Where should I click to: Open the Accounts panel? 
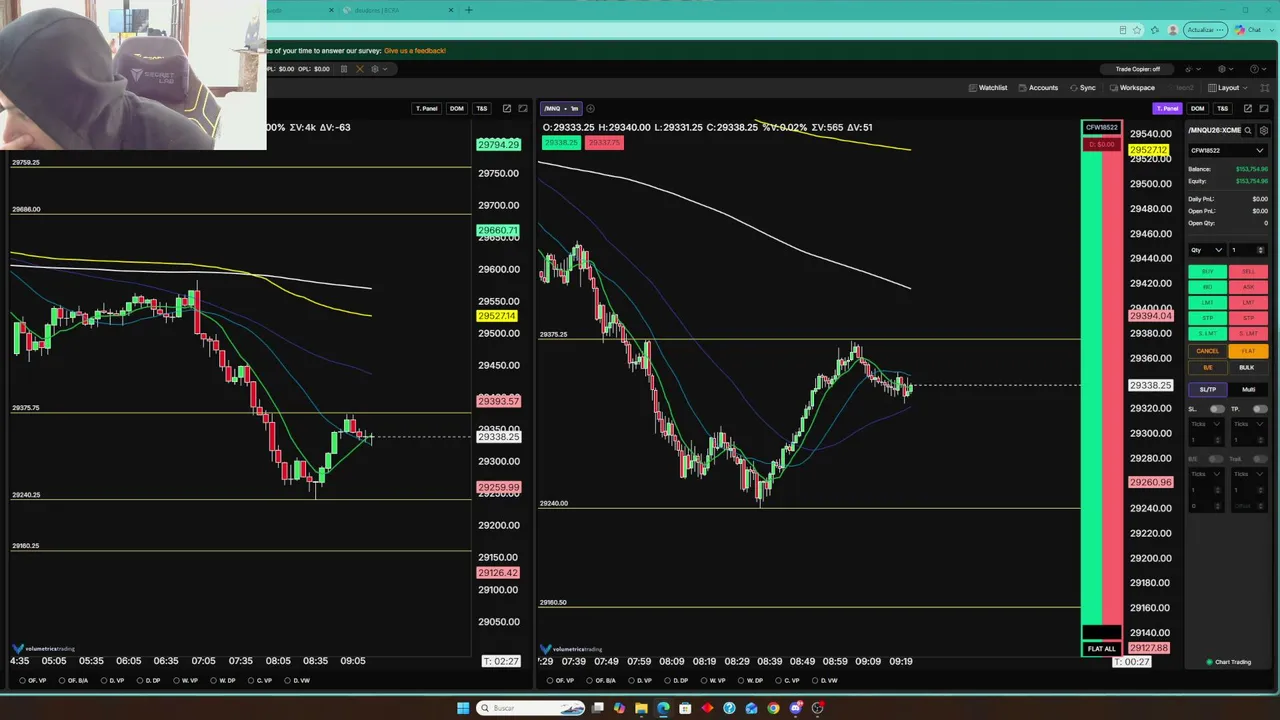1038,88
